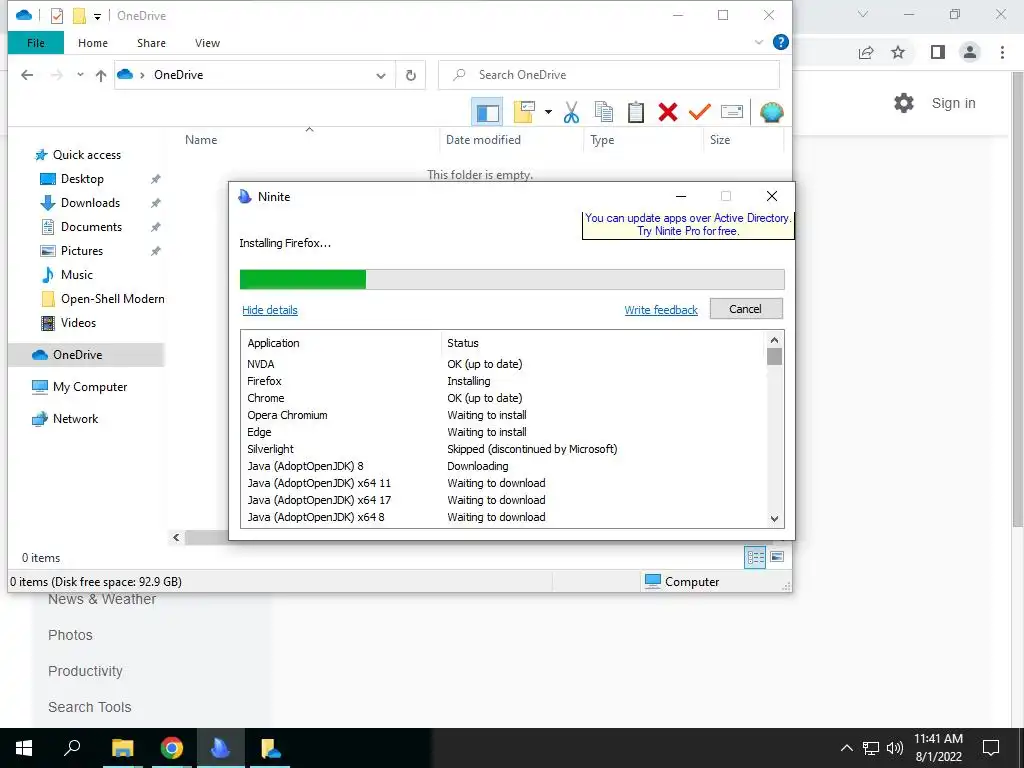Open the new folder dropdown arrow
The width and height of the screenshot is (1024, 768).
pos(548,112)
